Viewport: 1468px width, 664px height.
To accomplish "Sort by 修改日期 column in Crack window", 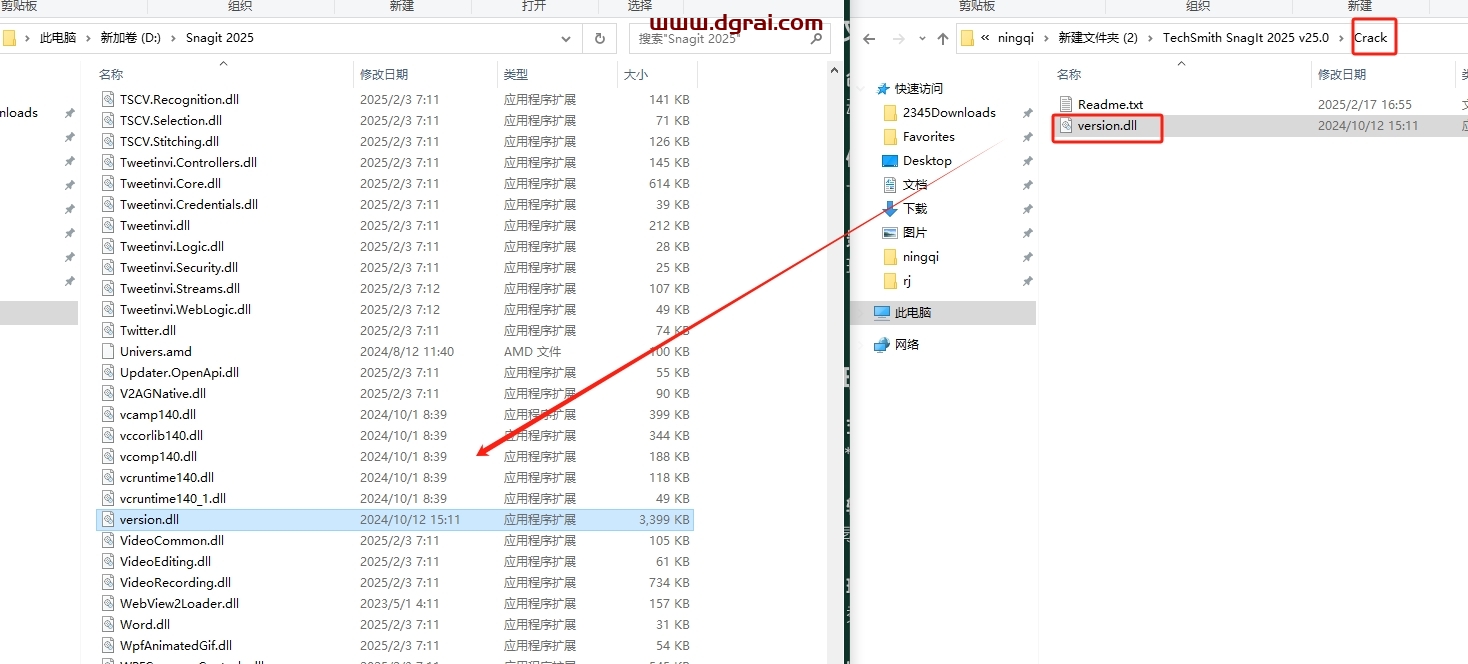I will 1342,74.
